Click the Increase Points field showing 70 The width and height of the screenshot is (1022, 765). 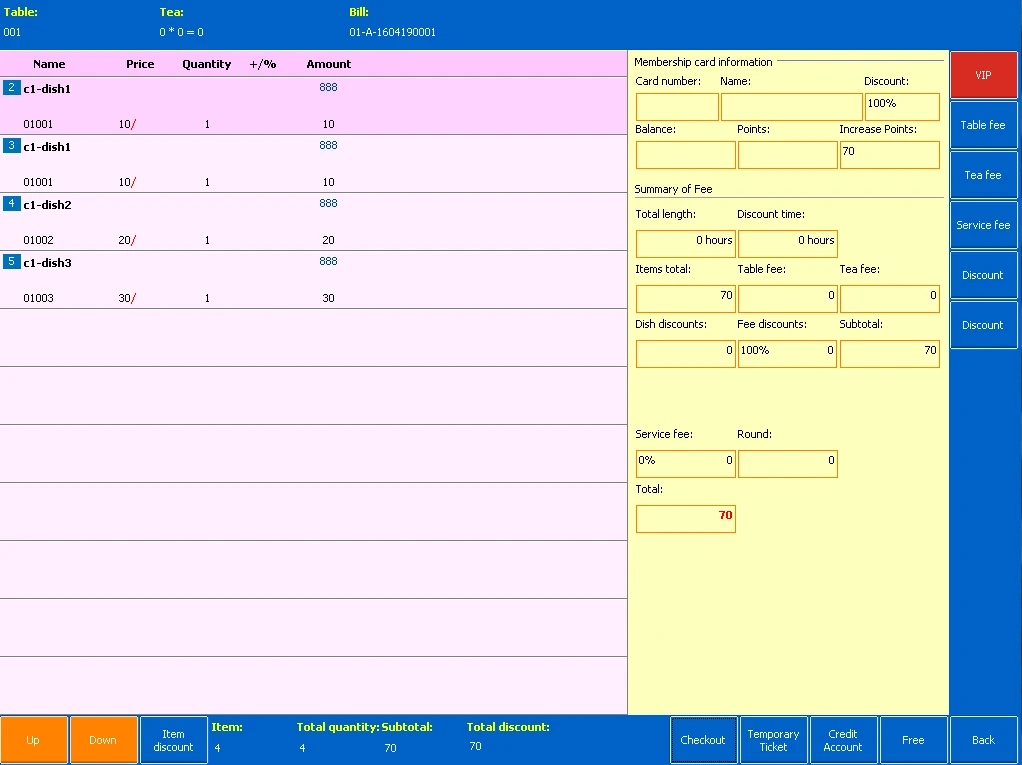889,155
